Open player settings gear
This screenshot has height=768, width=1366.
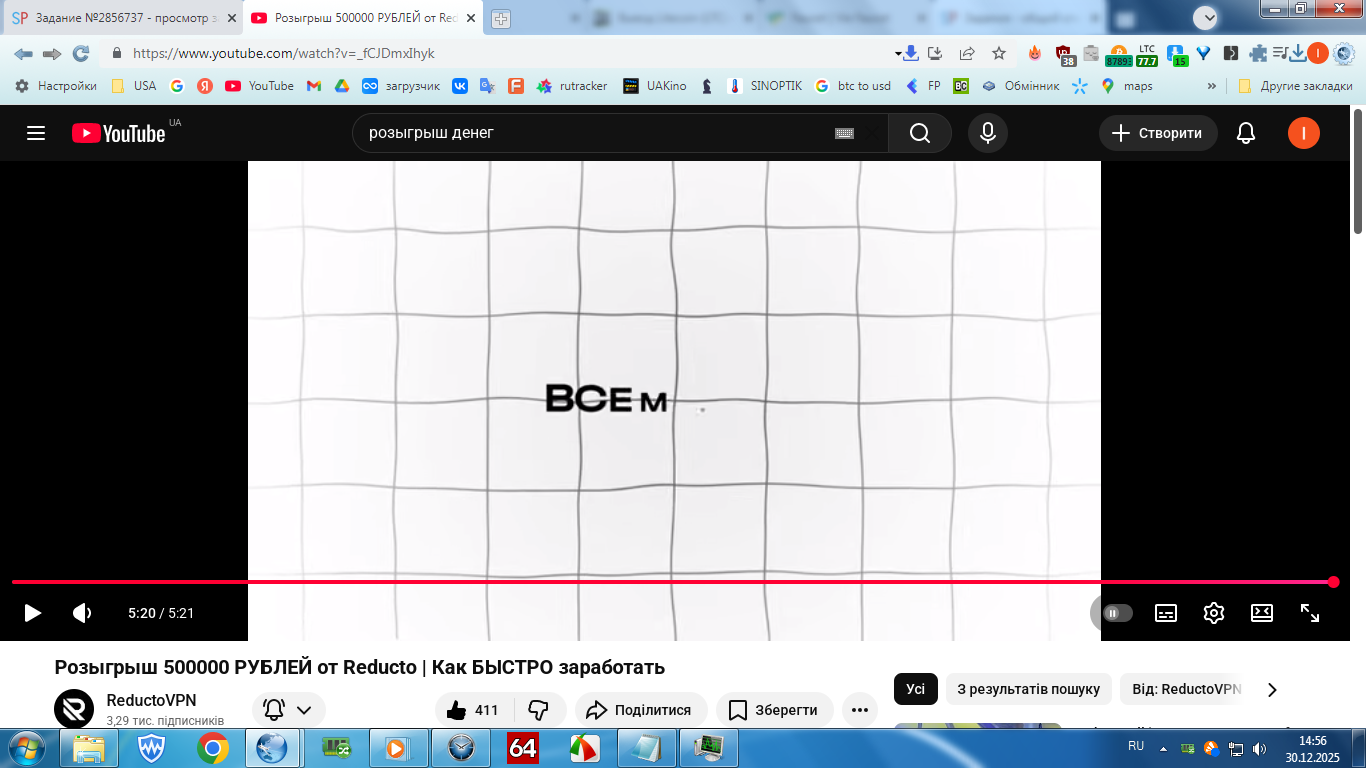pyautogui.click(x=1214, y=613)
